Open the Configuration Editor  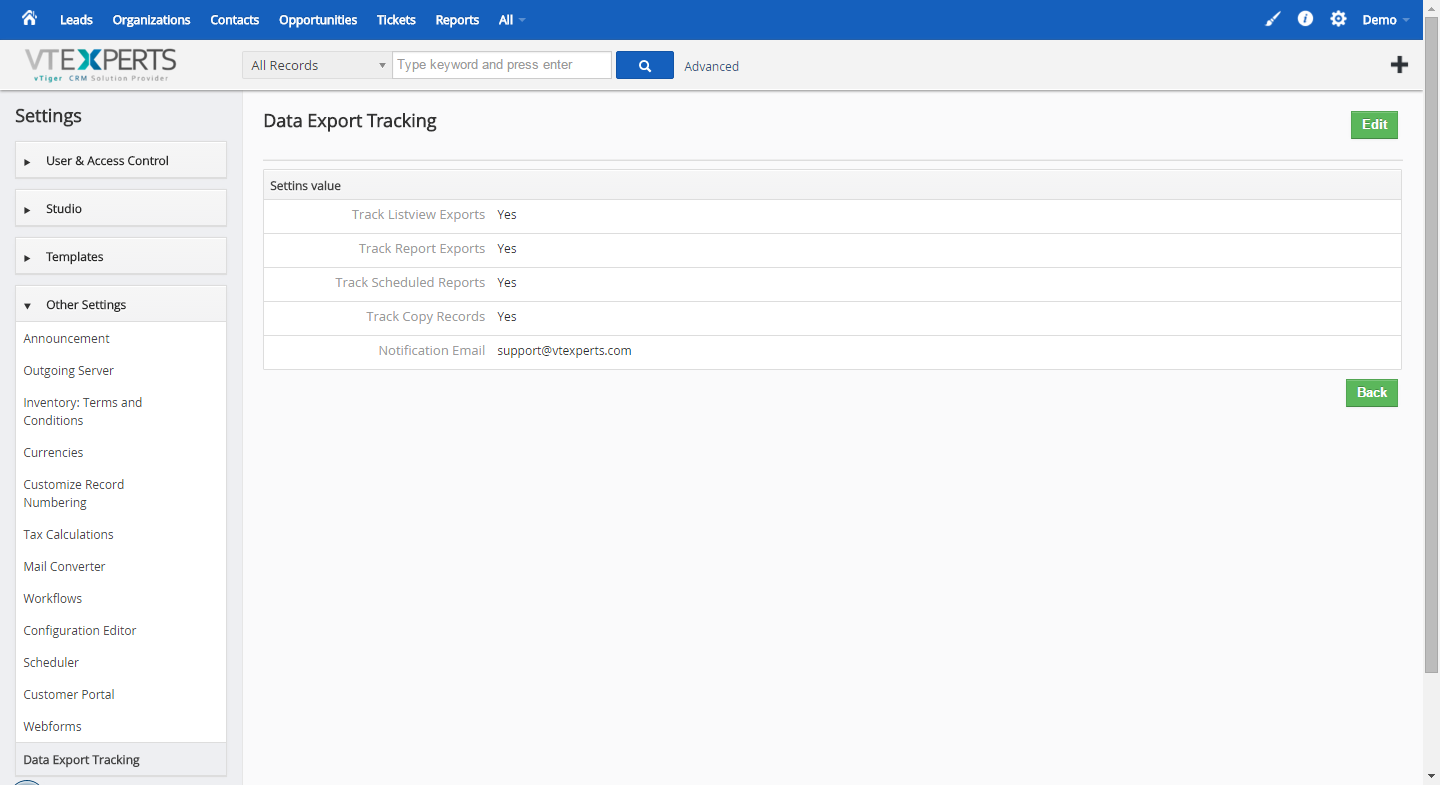(80, 630)
